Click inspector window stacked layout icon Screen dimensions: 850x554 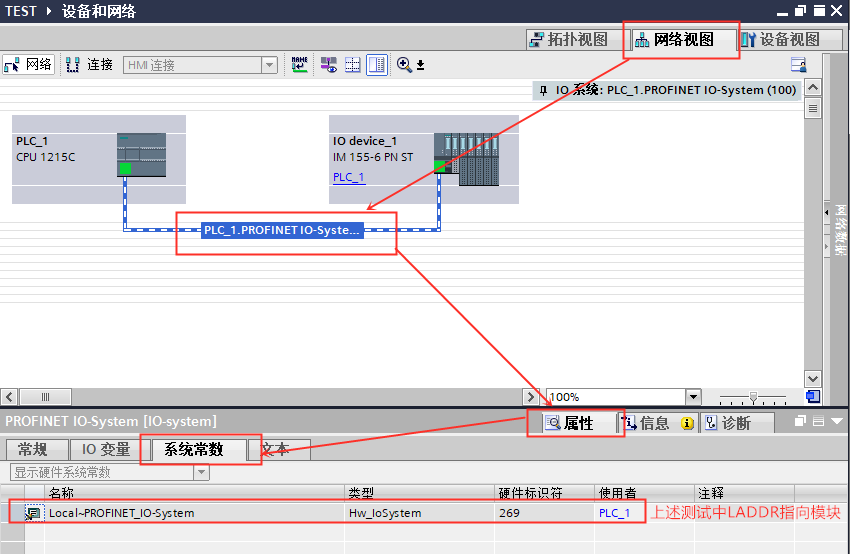[819, 421]
